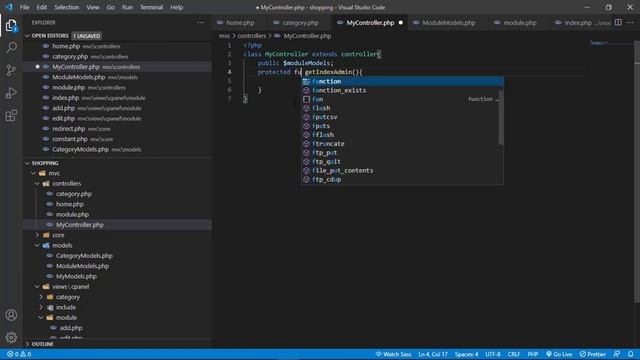Viewport: 640px width, 360px height.
Task: Open the Source Control view
Action: [x=11, y=70]
